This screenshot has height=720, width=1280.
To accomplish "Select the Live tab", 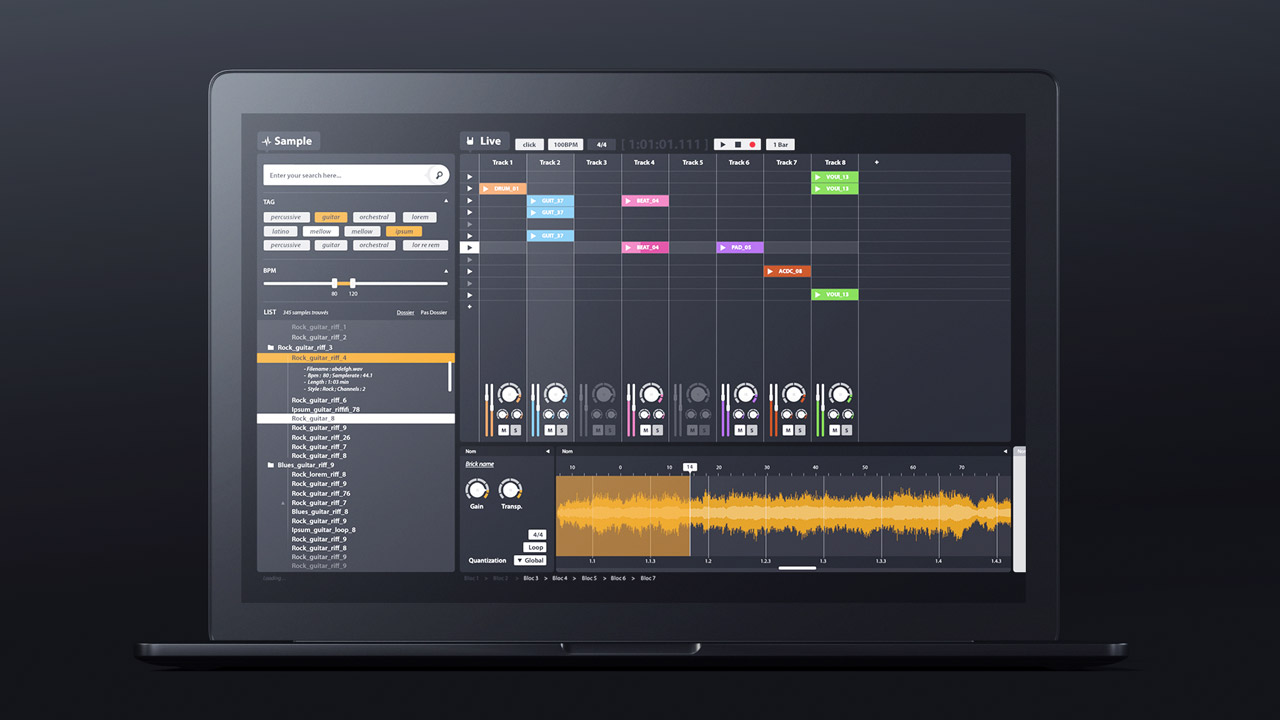I will coord(484,141).
